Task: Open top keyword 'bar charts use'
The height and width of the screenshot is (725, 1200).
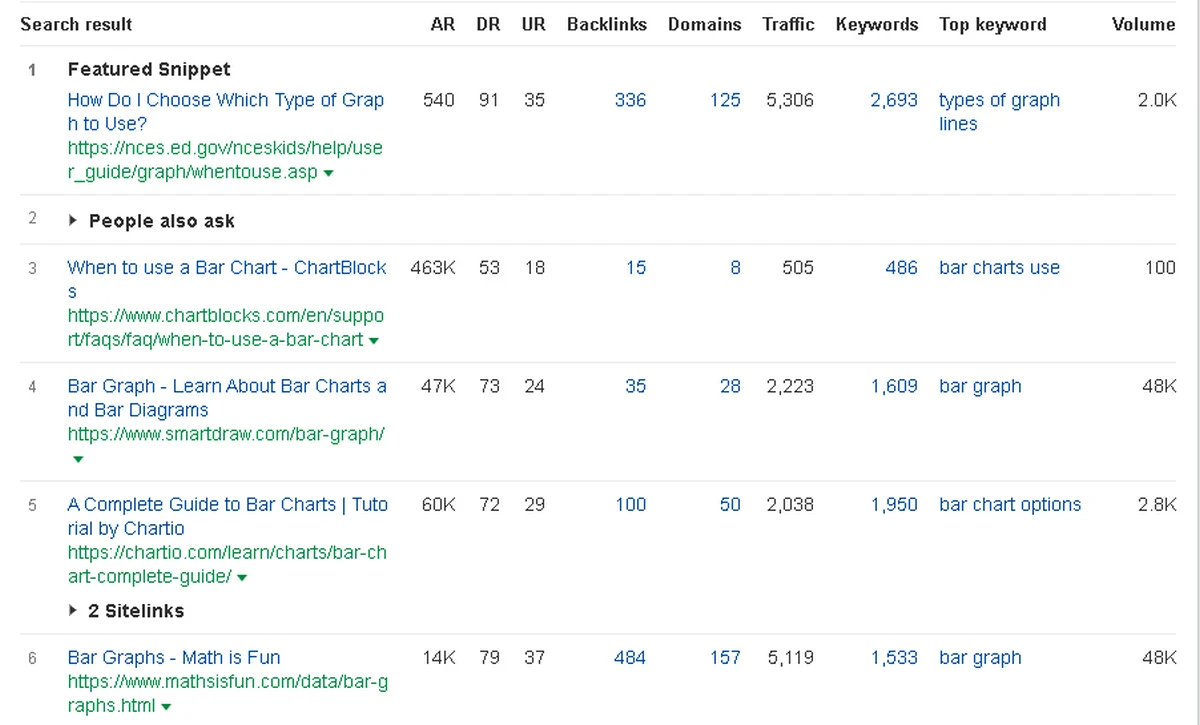Action: pyautogui.click(x=999, y=268)
